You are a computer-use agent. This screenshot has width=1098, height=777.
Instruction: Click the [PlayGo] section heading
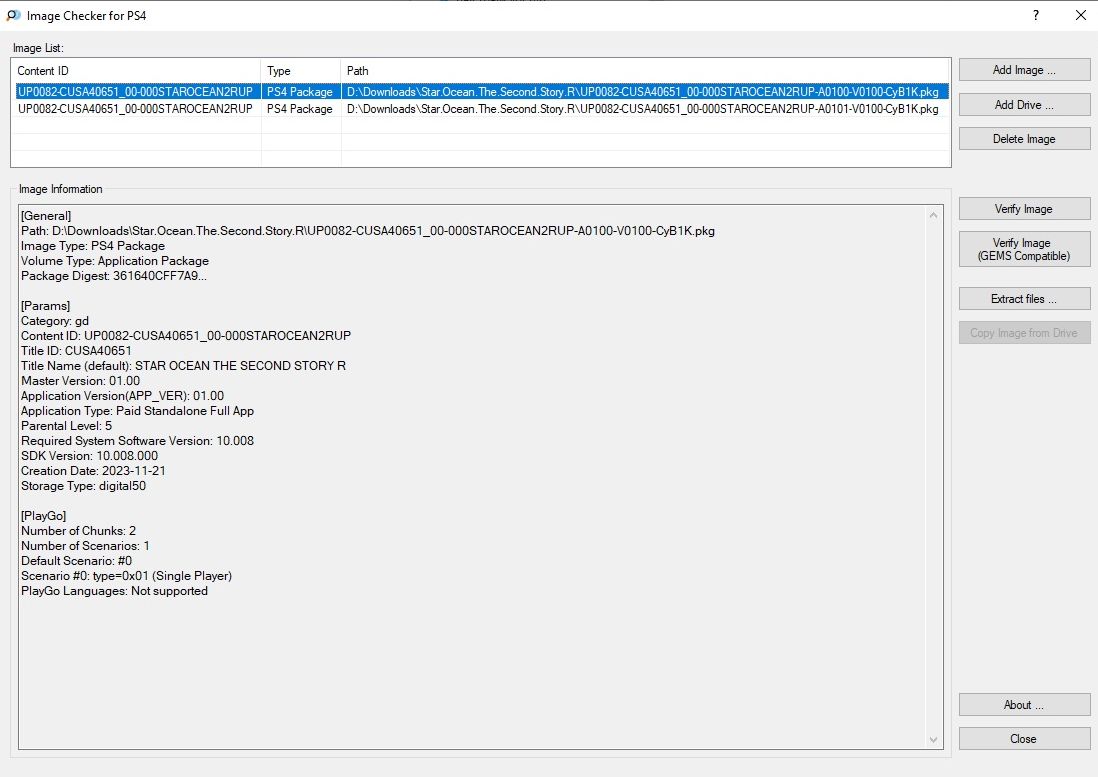click(43, 516)
